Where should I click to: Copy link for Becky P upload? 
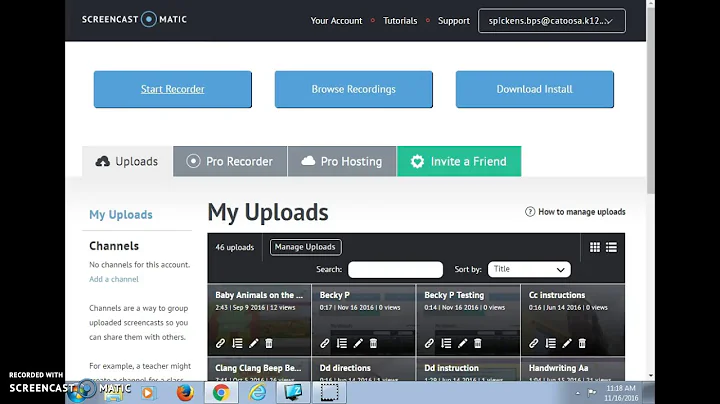[x=325, y=343]
